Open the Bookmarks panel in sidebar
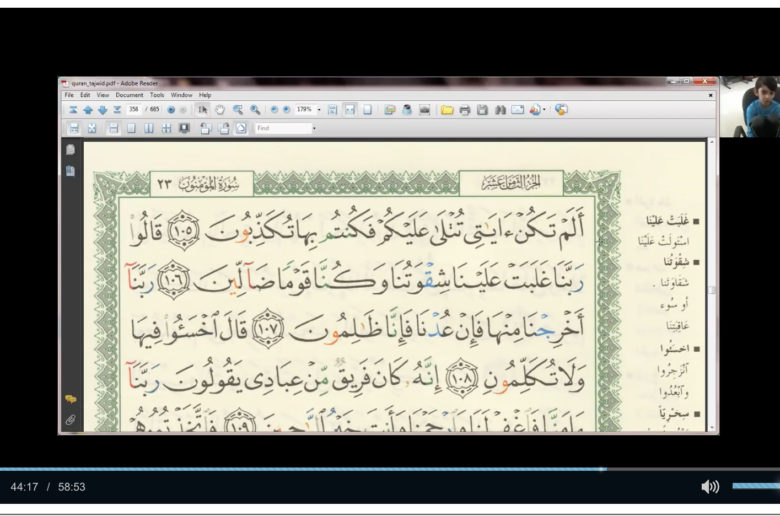This screenshot has height=516, width=780. click(x=70, y=171)
